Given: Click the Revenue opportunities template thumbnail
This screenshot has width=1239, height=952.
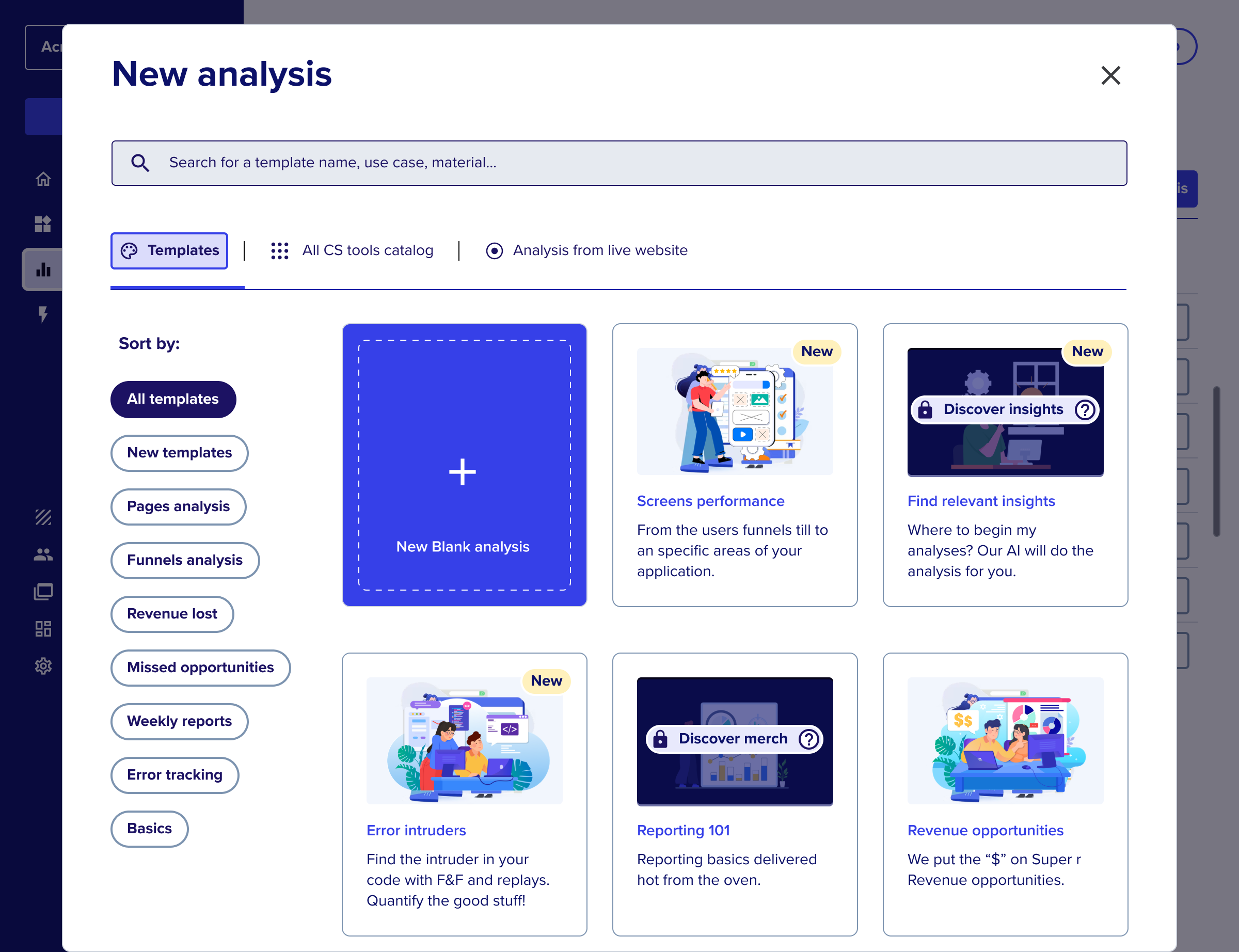Looking at the screenshot, I should (x=1005, y=740).
